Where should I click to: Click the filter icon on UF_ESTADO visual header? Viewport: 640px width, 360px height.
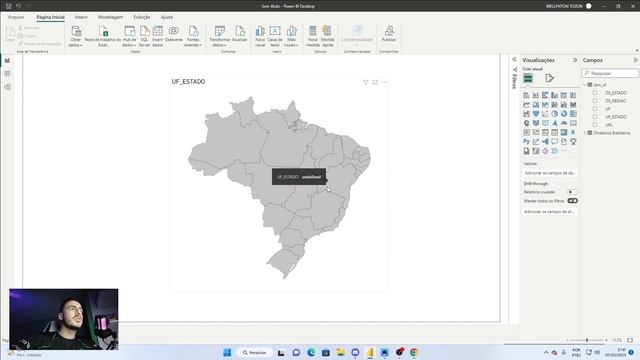coord(365,82)
